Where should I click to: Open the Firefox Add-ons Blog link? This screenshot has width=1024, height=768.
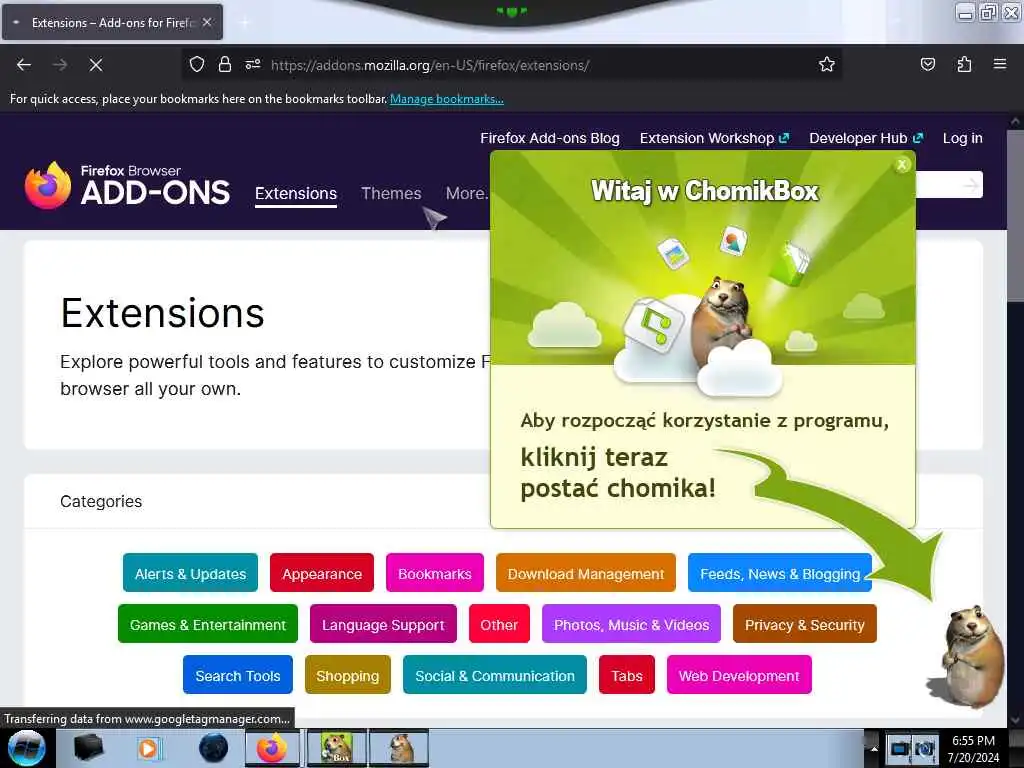(x=550, y=138)
